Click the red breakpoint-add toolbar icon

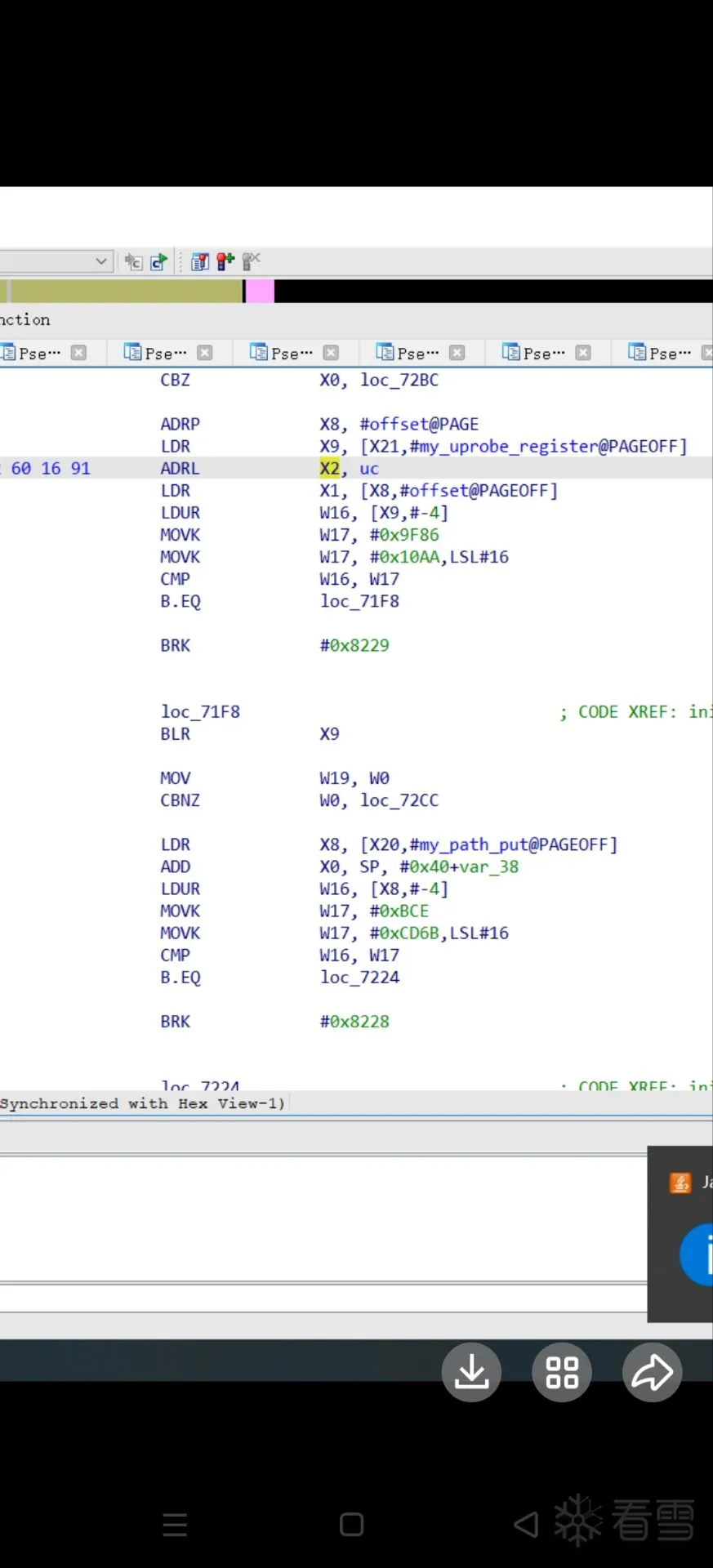(225, 261)
